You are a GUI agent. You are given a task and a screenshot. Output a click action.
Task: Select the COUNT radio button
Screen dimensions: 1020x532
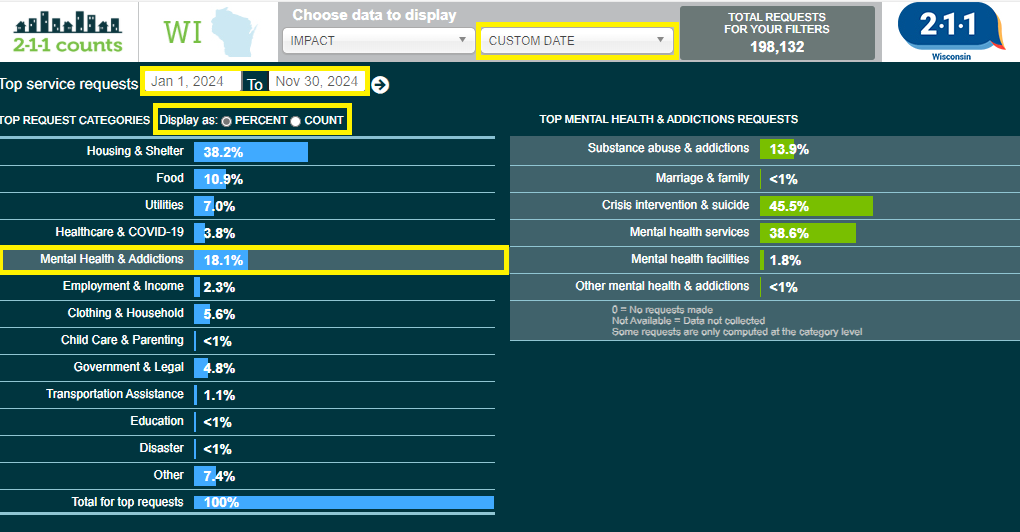[x=295, y=121]
